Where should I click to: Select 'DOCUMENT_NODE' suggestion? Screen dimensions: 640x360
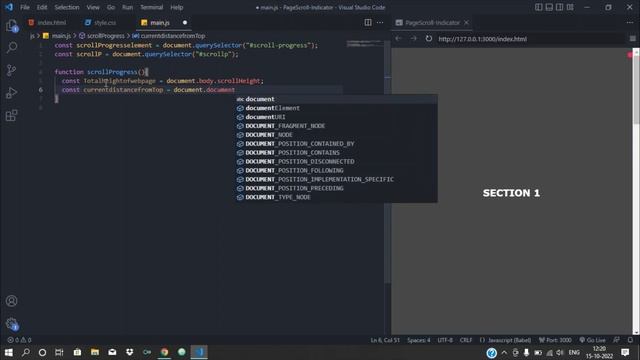click(336, 135)
